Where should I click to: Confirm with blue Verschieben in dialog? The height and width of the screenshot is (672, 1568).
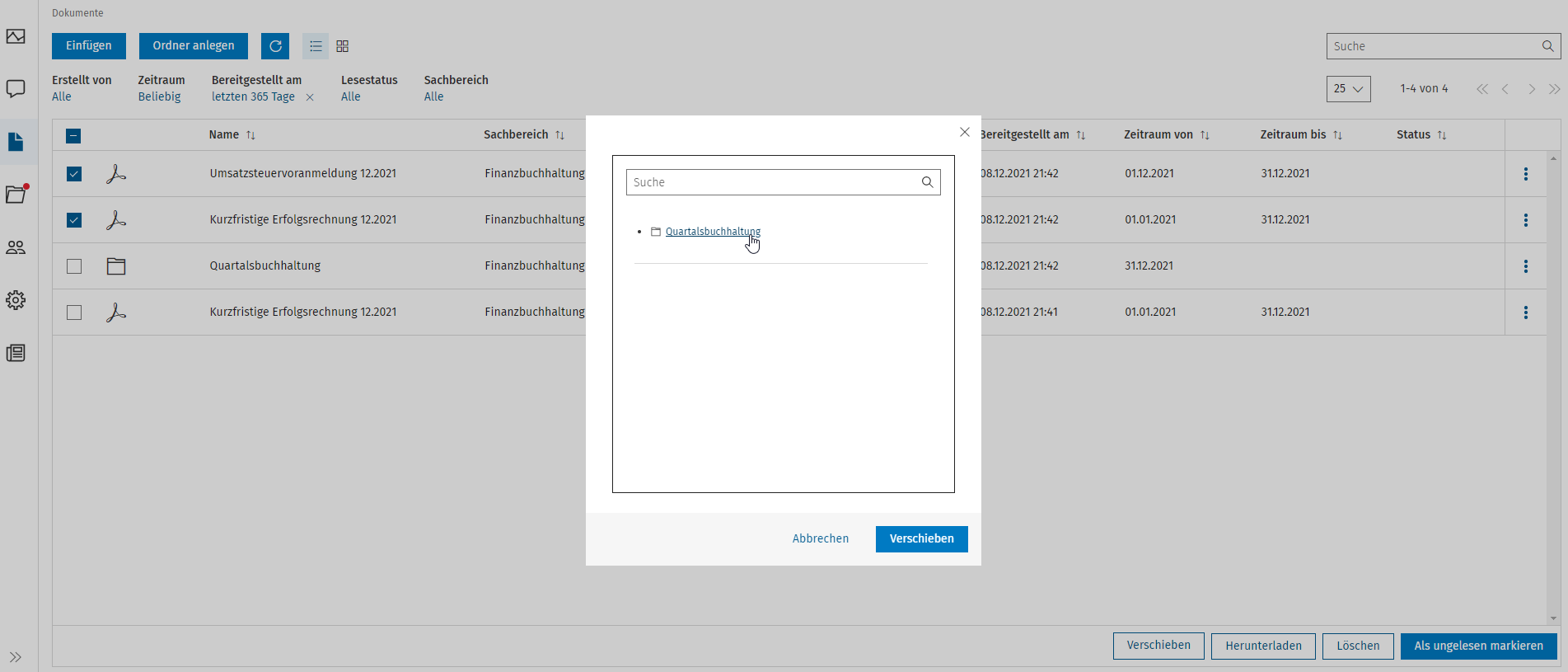pyautogui.click(x=922, y=539)
